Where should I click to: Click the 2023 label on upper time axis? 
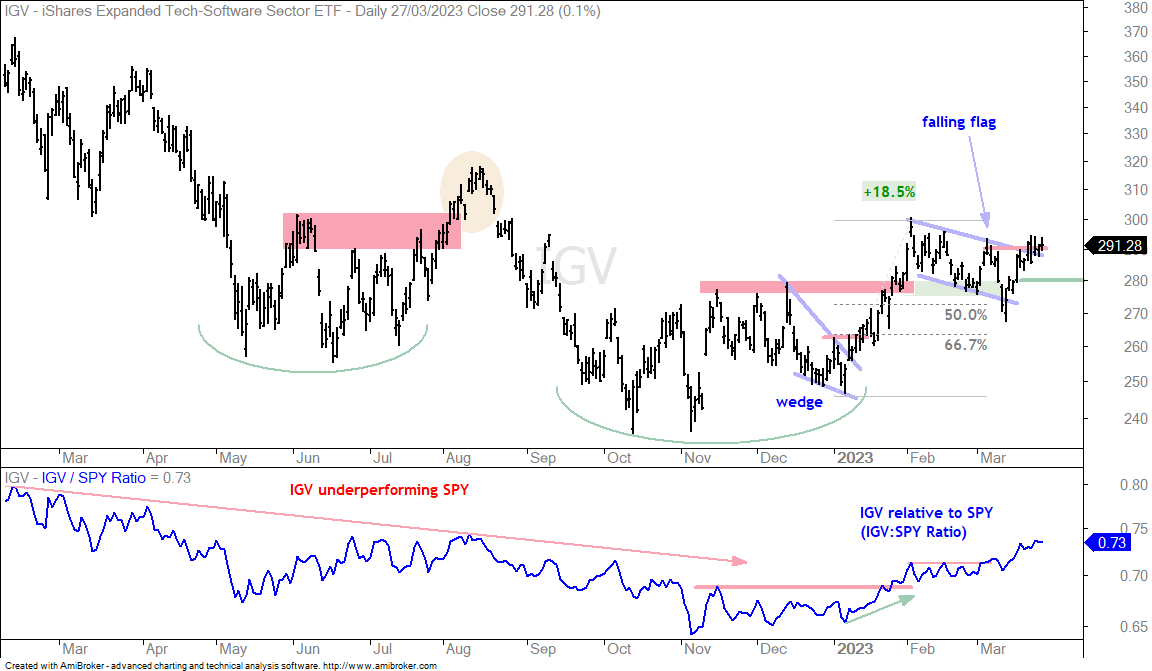pos(855,457)
